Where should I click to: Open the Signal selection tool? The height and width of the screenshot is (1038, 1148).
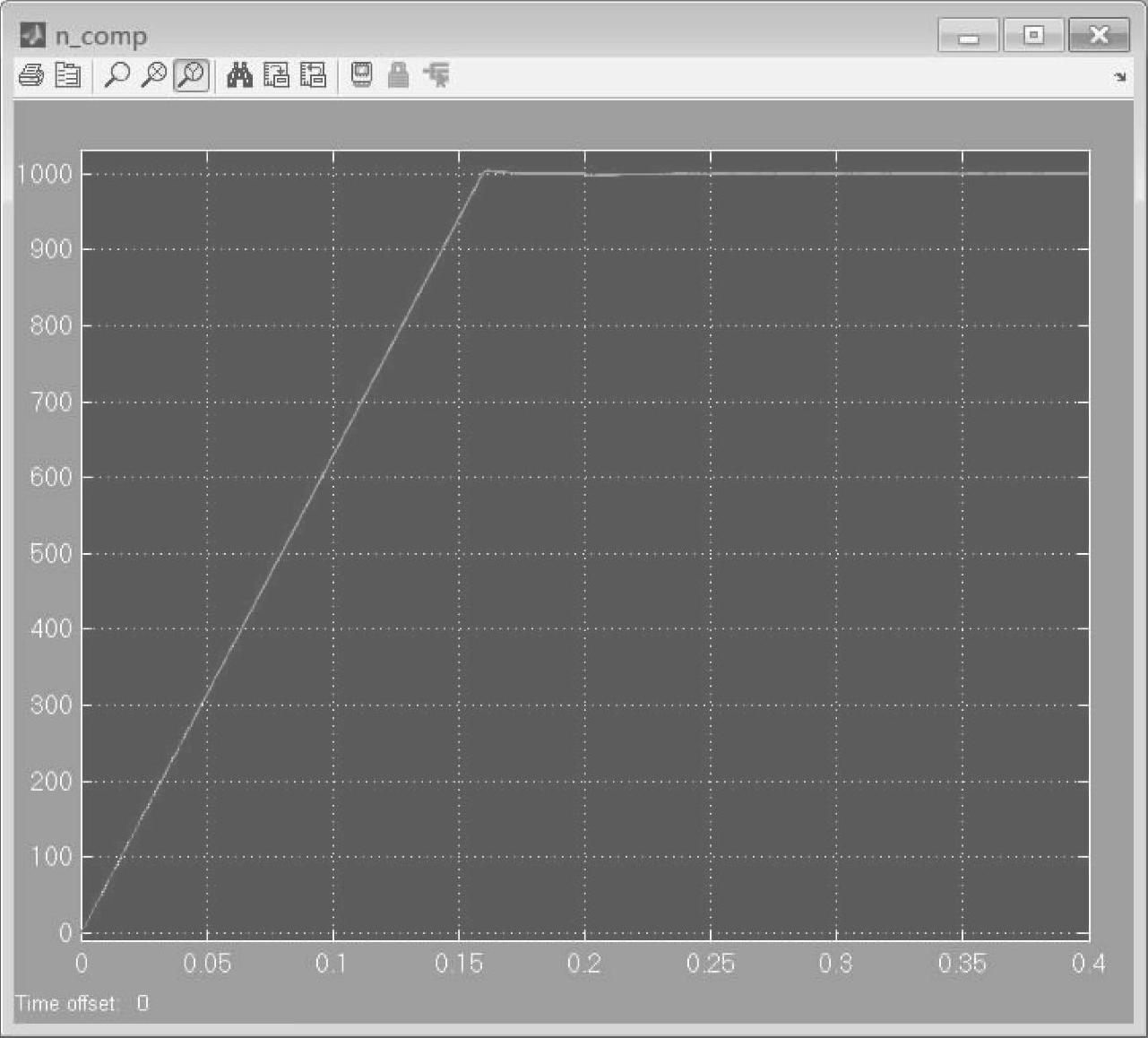point(436,76)
